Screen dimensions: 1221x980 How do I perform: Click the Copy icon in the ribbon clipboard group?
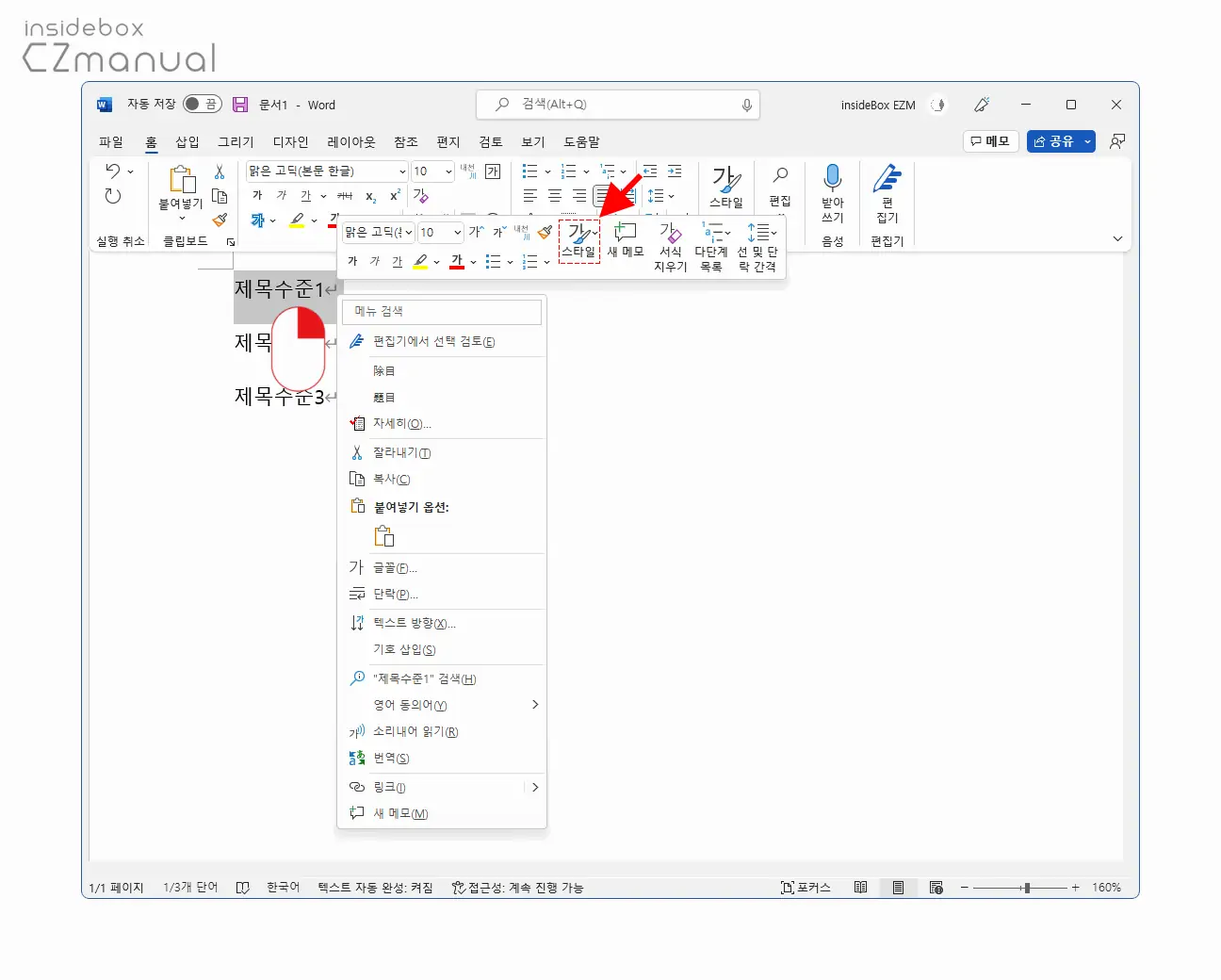pyautogui.click(x=220, y=196)
